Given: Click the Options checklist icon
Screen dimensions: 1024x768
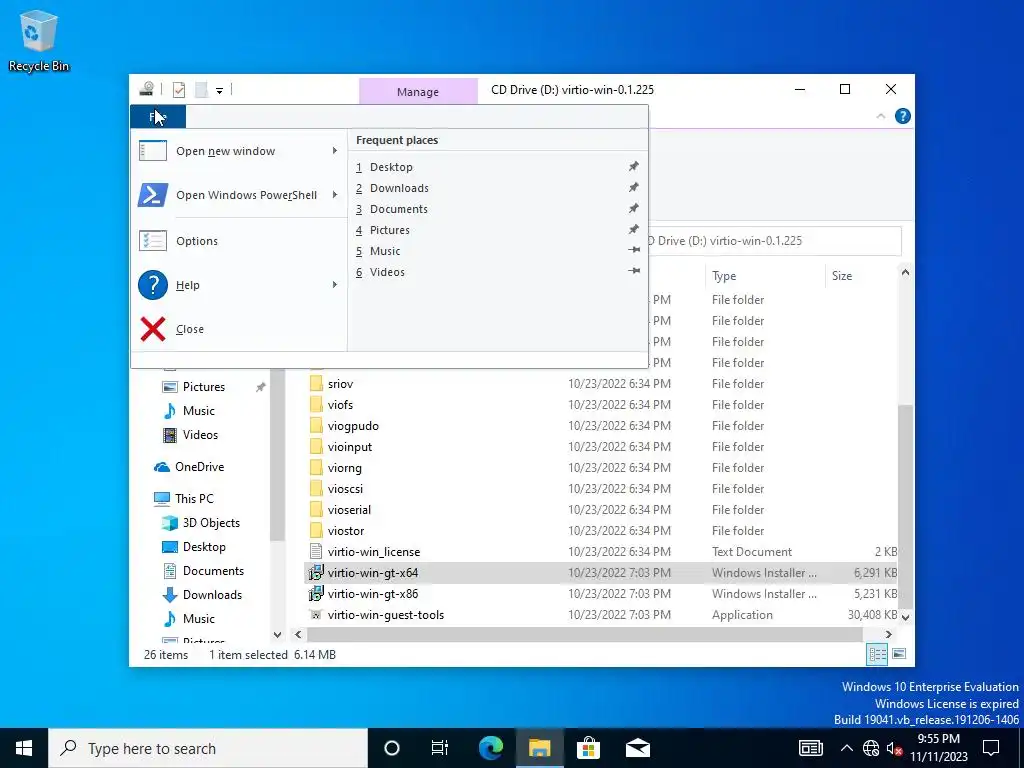Looking at the screenshot, I should [153, 241].
